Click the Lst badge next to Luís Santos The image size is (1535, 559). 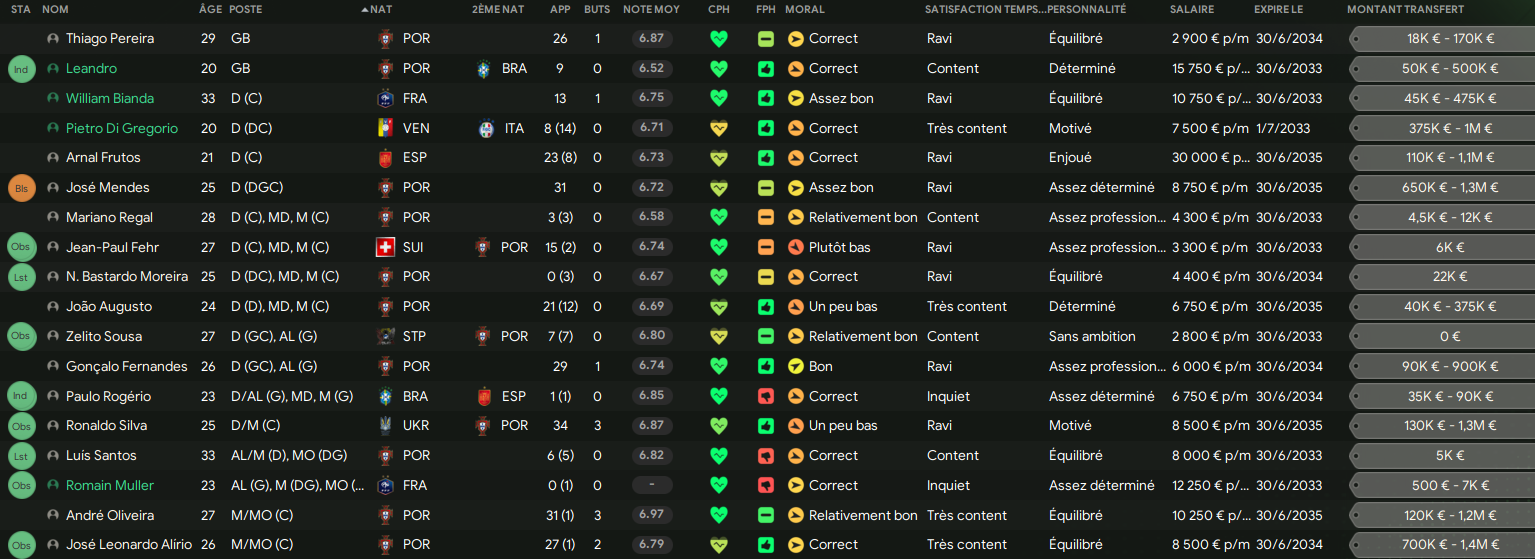tap(21, 456)
